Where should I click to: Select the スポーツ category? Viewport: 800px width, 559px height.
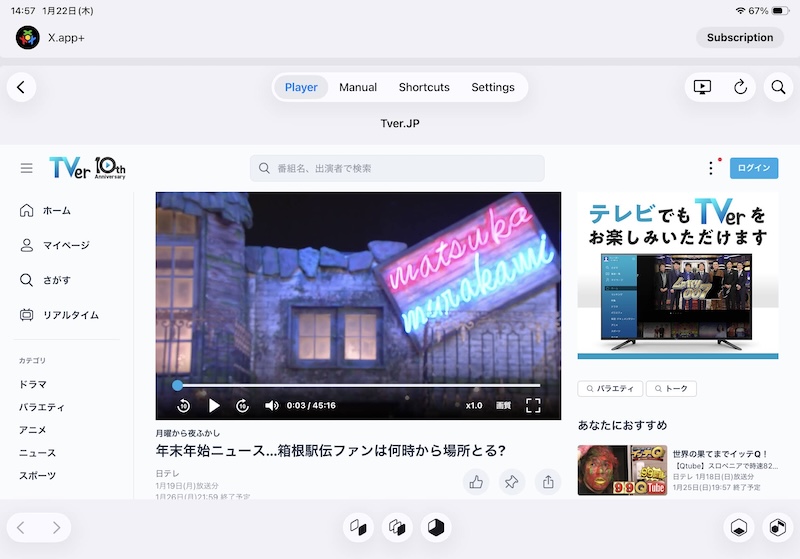click(x=37, y=476)
